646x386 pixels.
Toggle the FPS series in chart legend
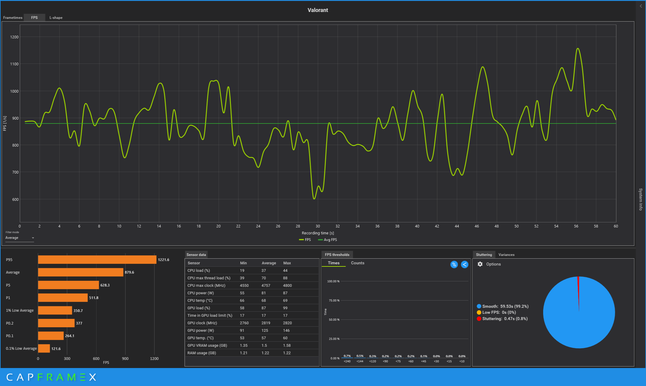305,239
